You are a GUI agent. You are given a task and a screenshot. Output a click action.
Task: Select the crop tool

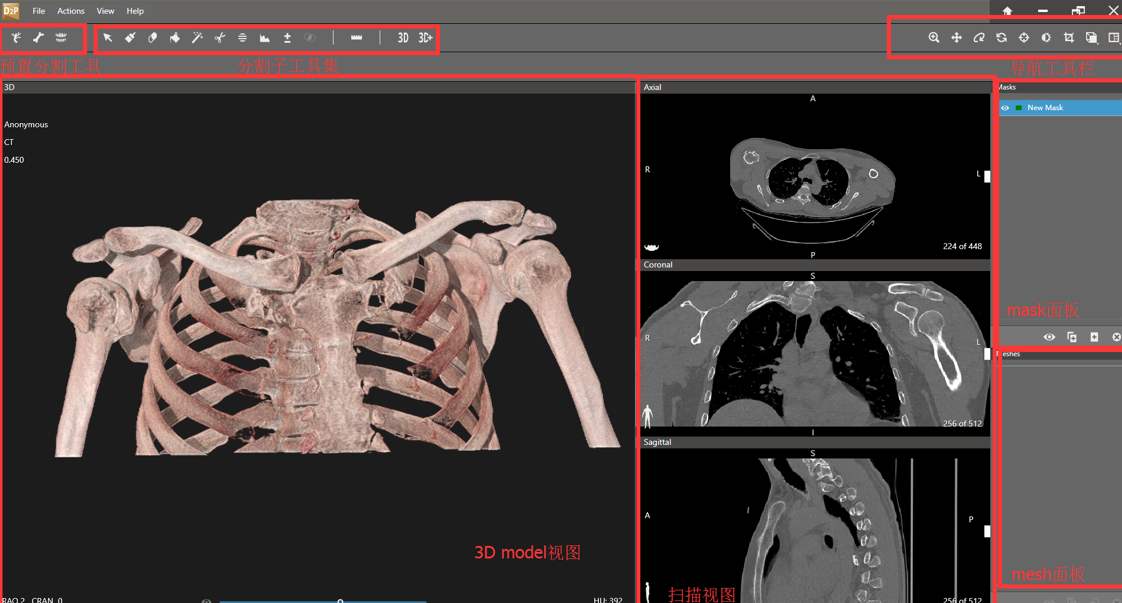[1069, 38]
